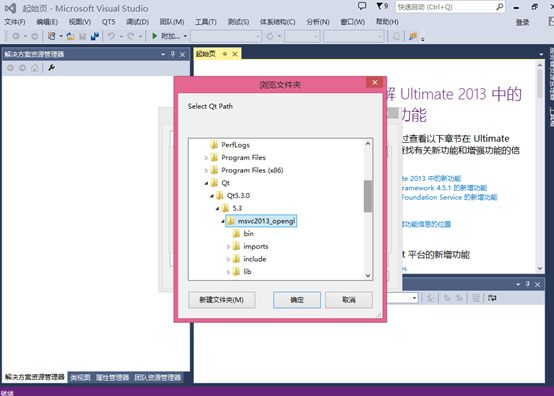554x396 pixels.
Task: Close the 浏览文件夹 dialog
Action: (x=375, y=82)
